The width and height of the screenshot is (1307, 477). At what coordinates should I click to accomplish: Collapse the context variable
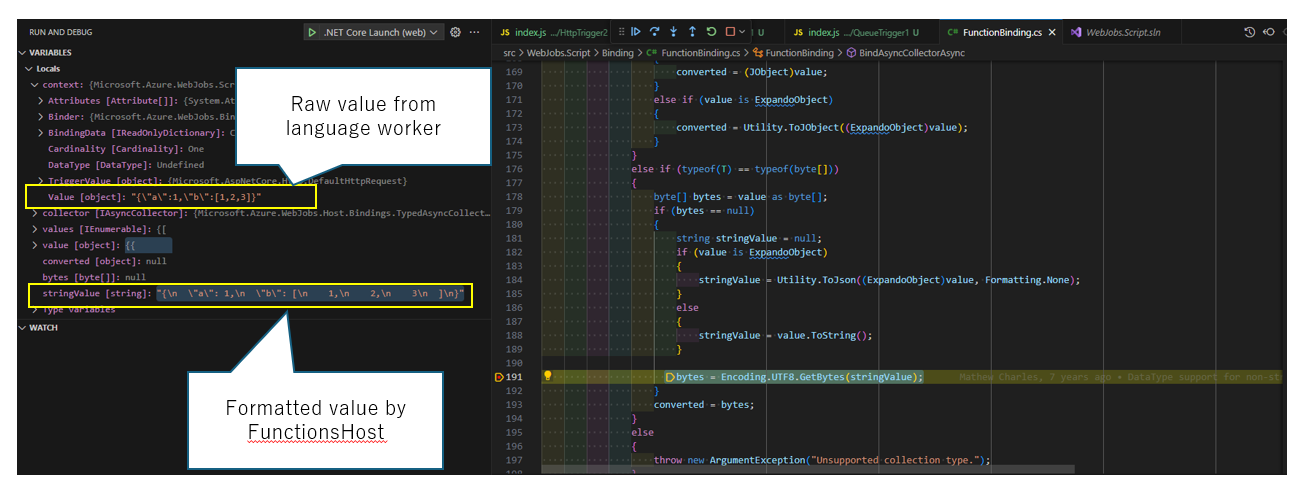click(x=34, y=85)
